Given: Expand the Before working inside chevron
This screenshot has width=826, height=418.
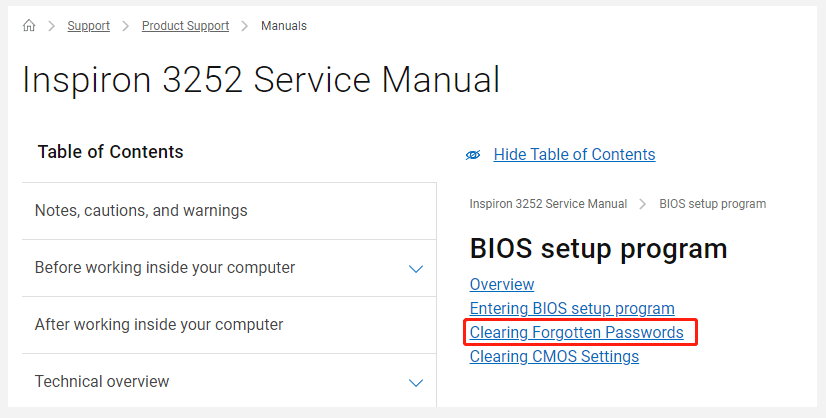Looking at the screenshot, I should [x=416, y=269].
